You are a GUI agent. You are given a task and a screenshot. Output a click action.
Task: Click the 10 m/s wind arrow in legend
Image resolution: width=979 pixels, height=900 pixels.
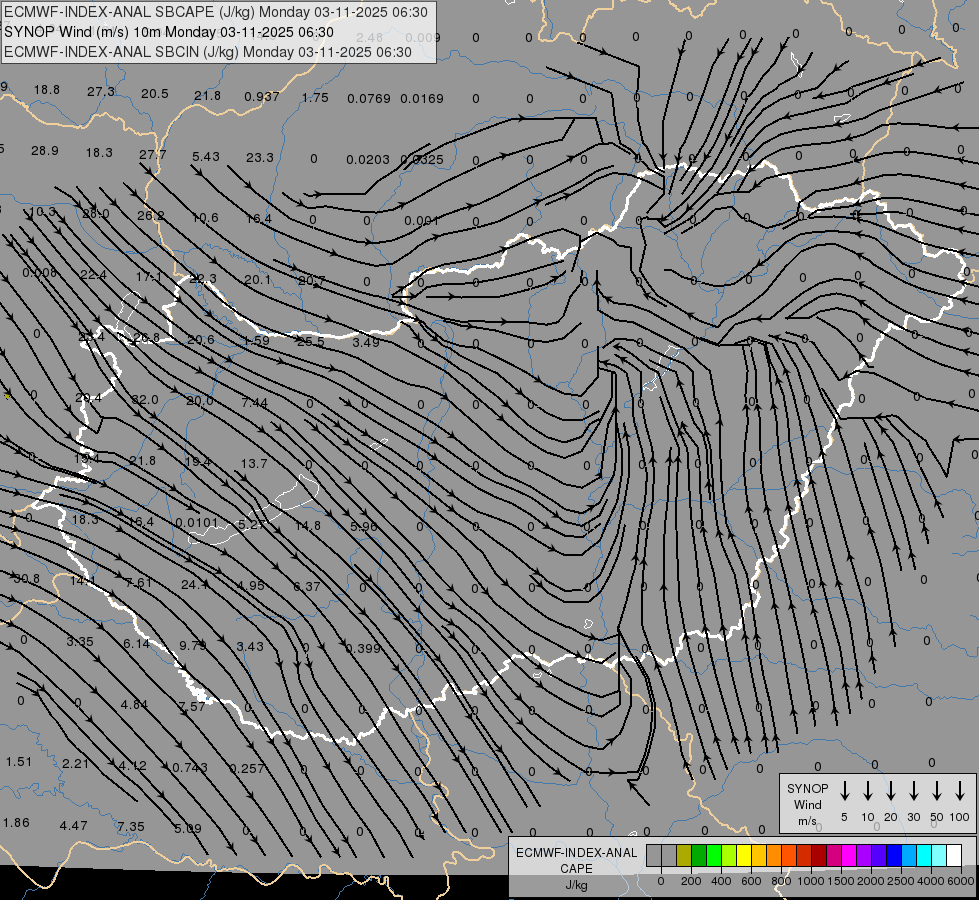867,791
